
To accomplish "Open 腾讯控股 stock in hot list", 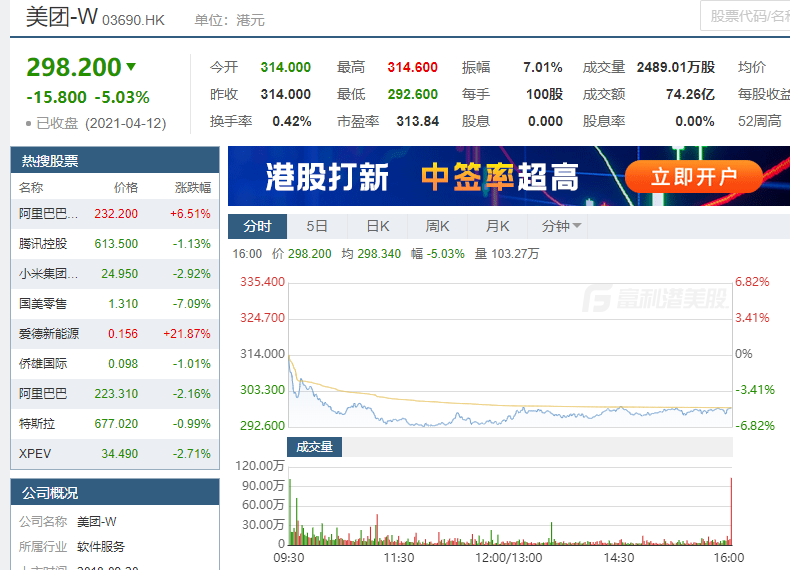I will point(115,244).
